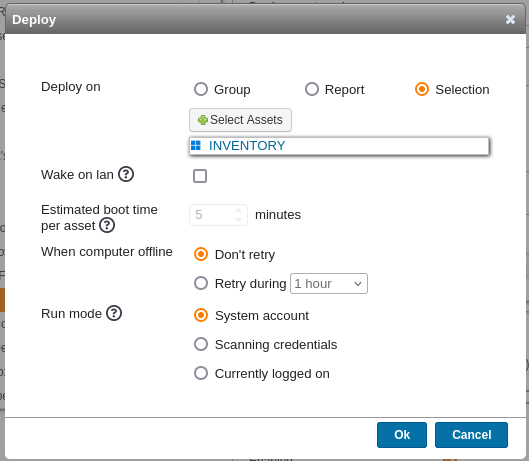Close the Deploy dialog with the X
Viewport: 529px width, 461px height.
point(510,20)
